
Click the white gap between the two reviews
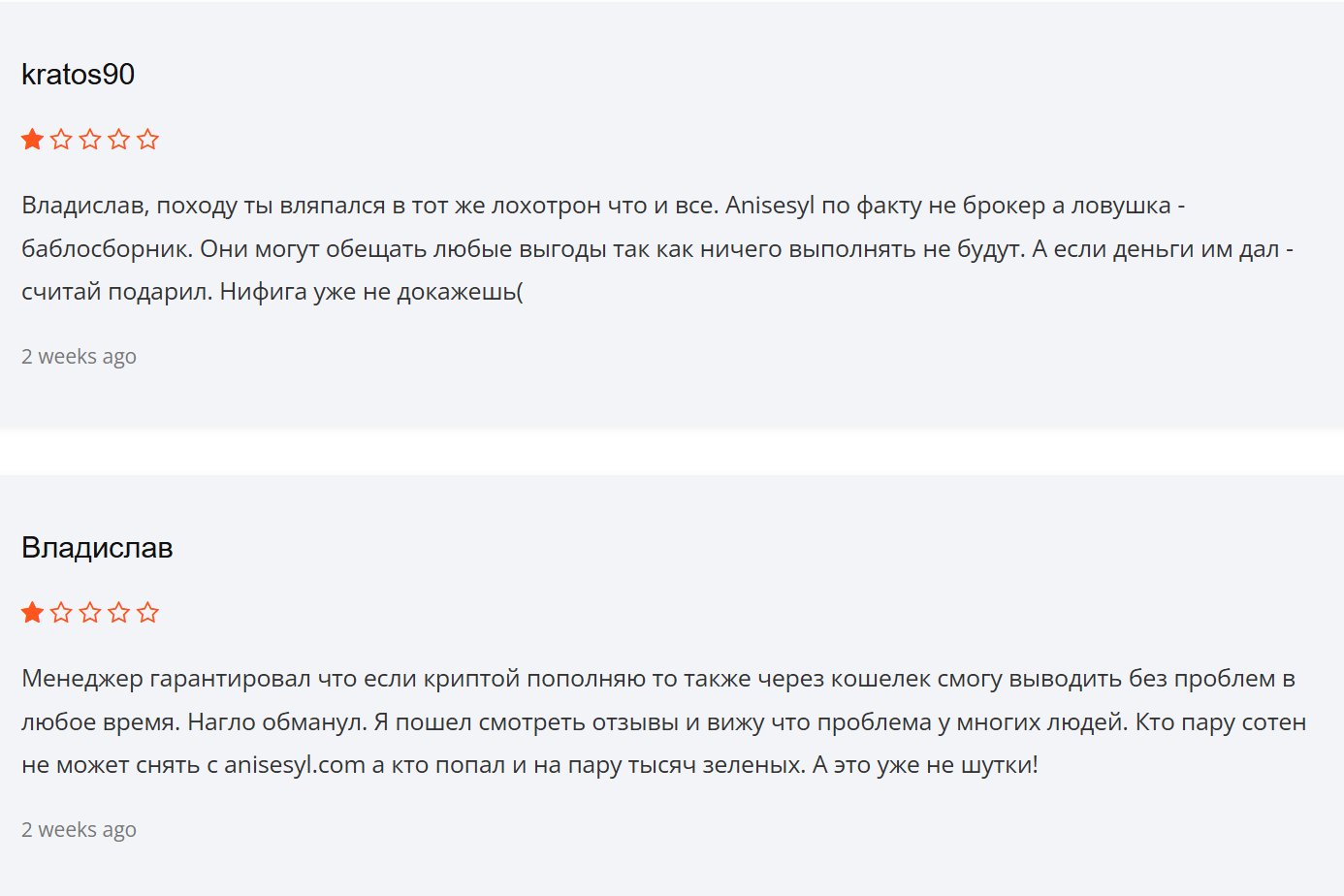pyautogui.click(x=672, y=452)
